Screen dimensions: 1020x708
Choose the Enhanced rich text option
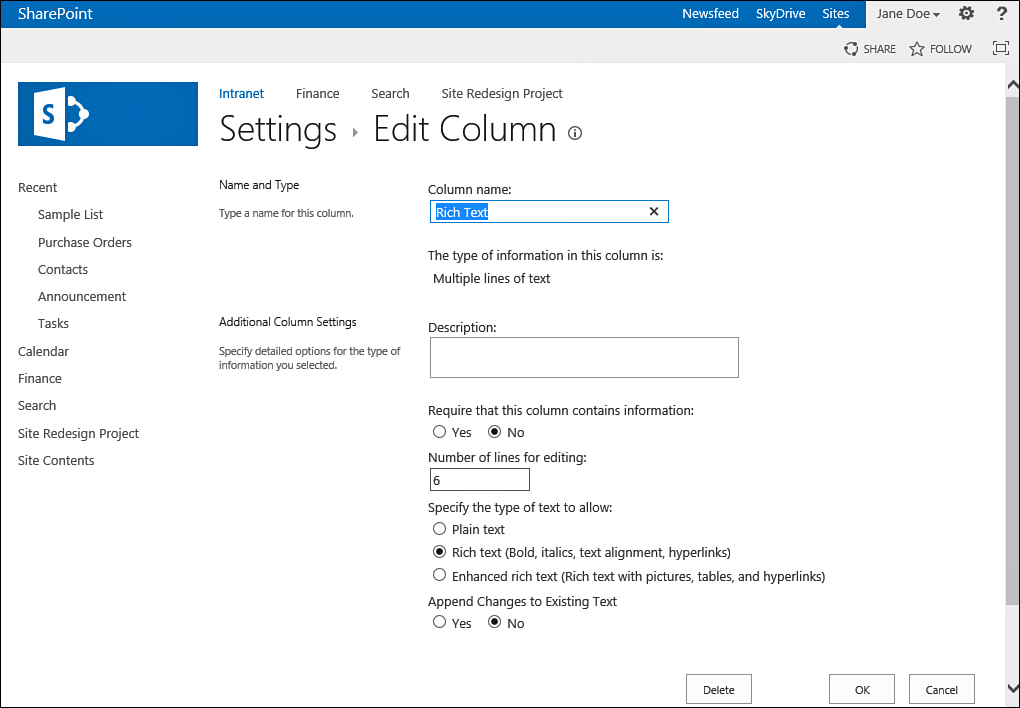pyautogui.click(x=440, y=575)
